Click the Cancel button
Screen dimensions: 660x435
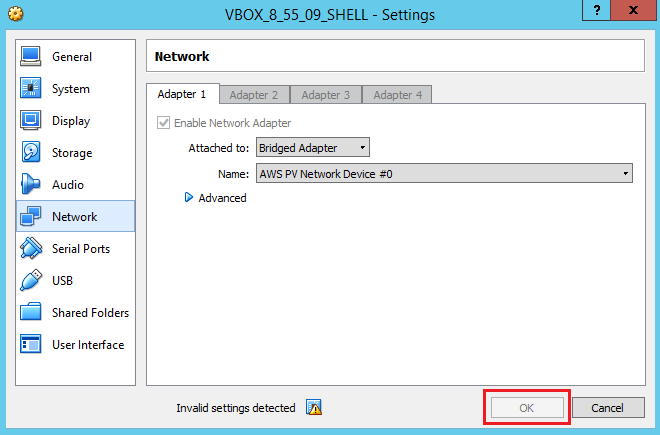[607, 408]
